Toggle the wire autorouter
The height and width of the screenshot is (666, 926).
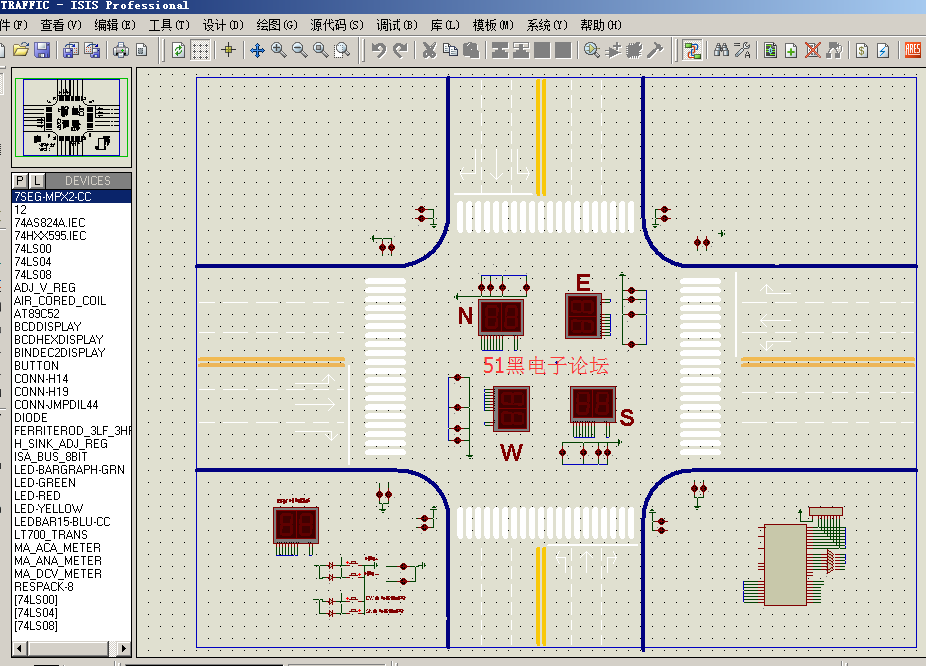692,50
